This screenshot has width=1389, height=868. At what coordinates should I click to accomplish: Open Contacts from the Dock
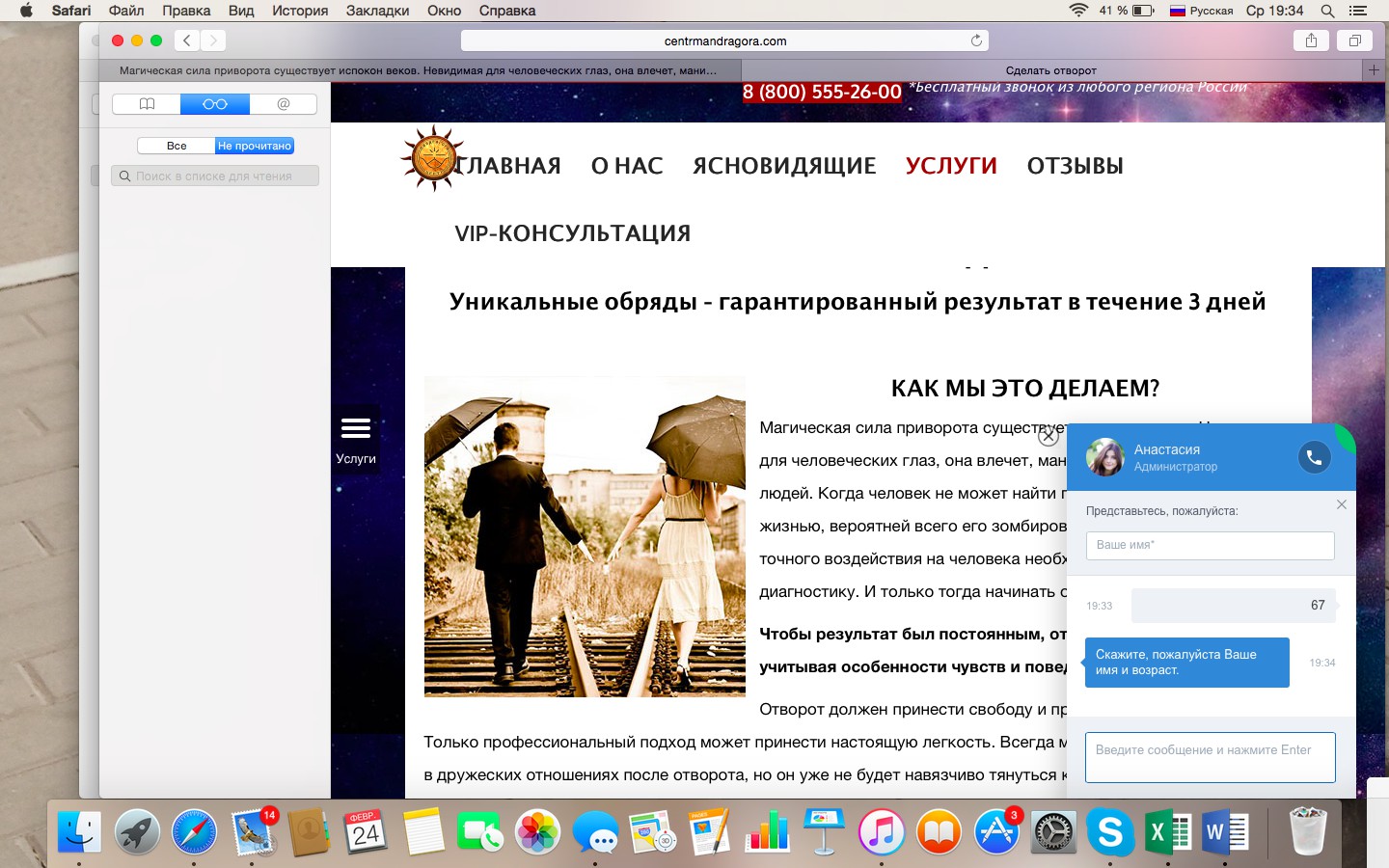pos(309,830)
